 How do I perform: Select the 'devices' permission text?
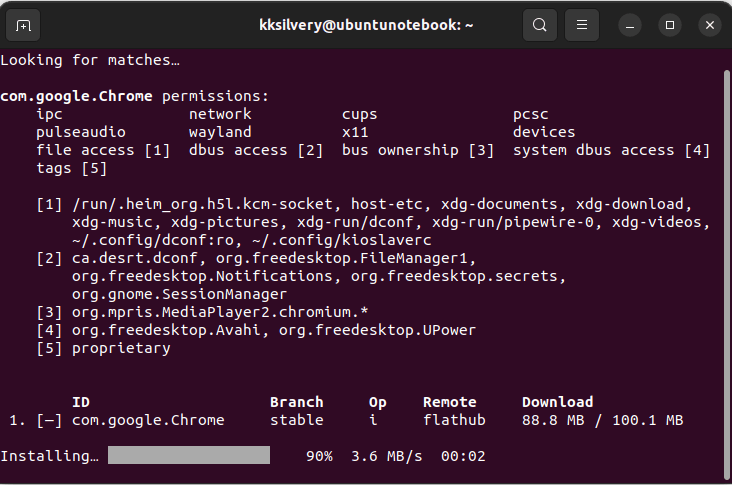[x=544, y=132]
